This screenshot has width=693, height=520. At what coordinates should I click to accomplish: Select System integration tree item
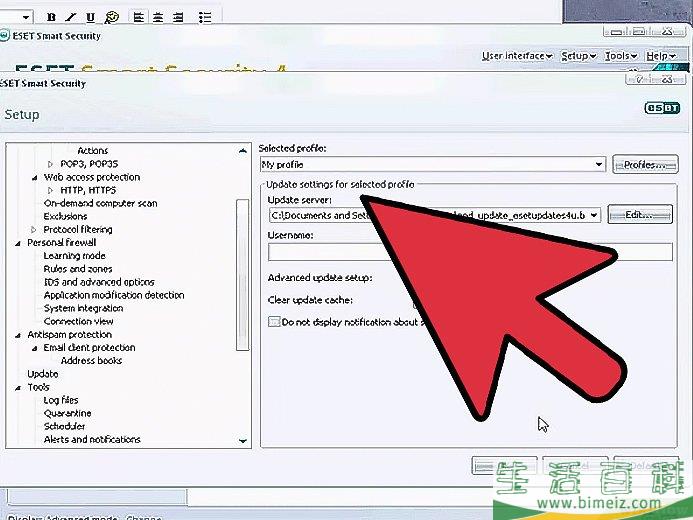tap(83, 308)
